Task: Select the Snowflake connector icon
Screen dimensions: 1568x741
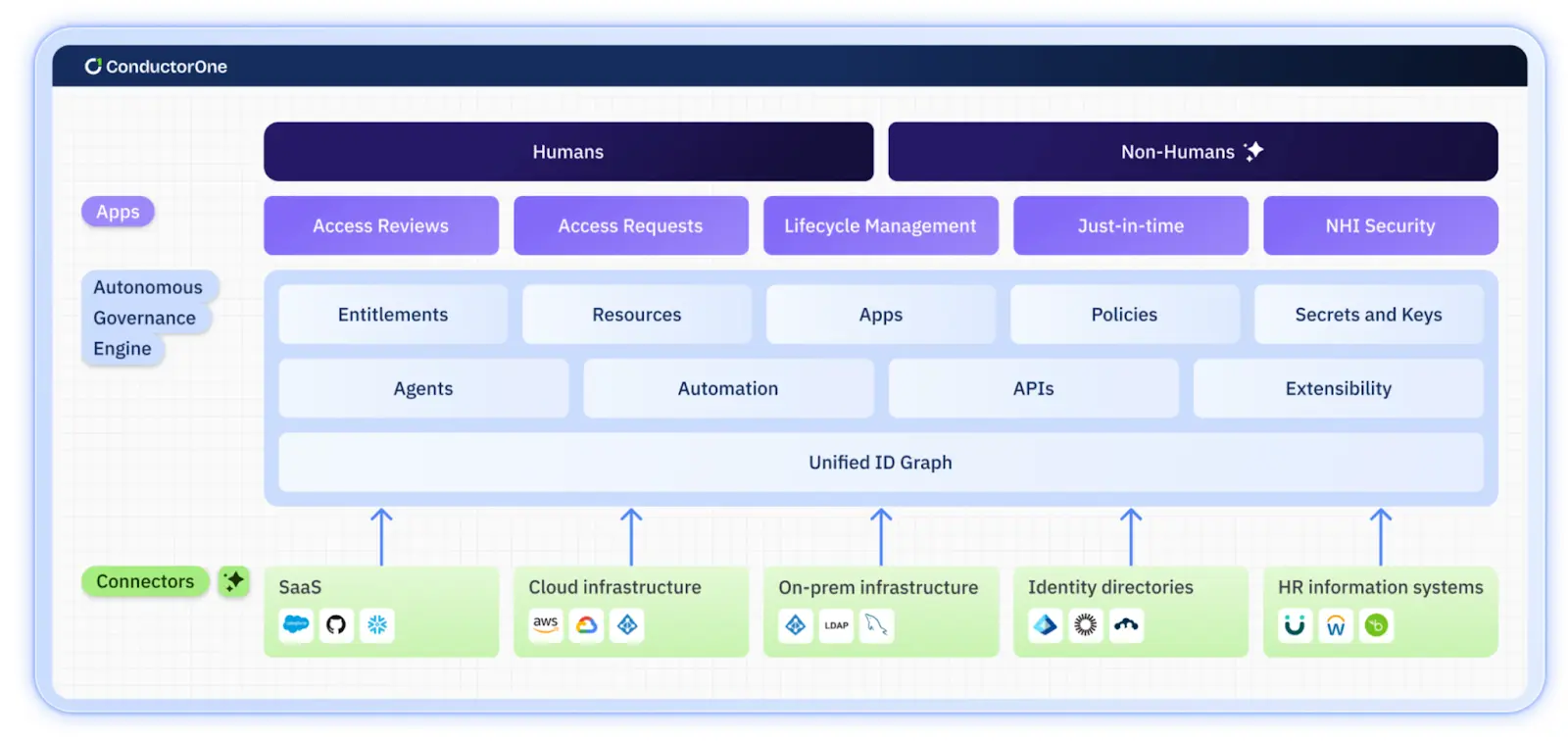Action: pos(377,624)
